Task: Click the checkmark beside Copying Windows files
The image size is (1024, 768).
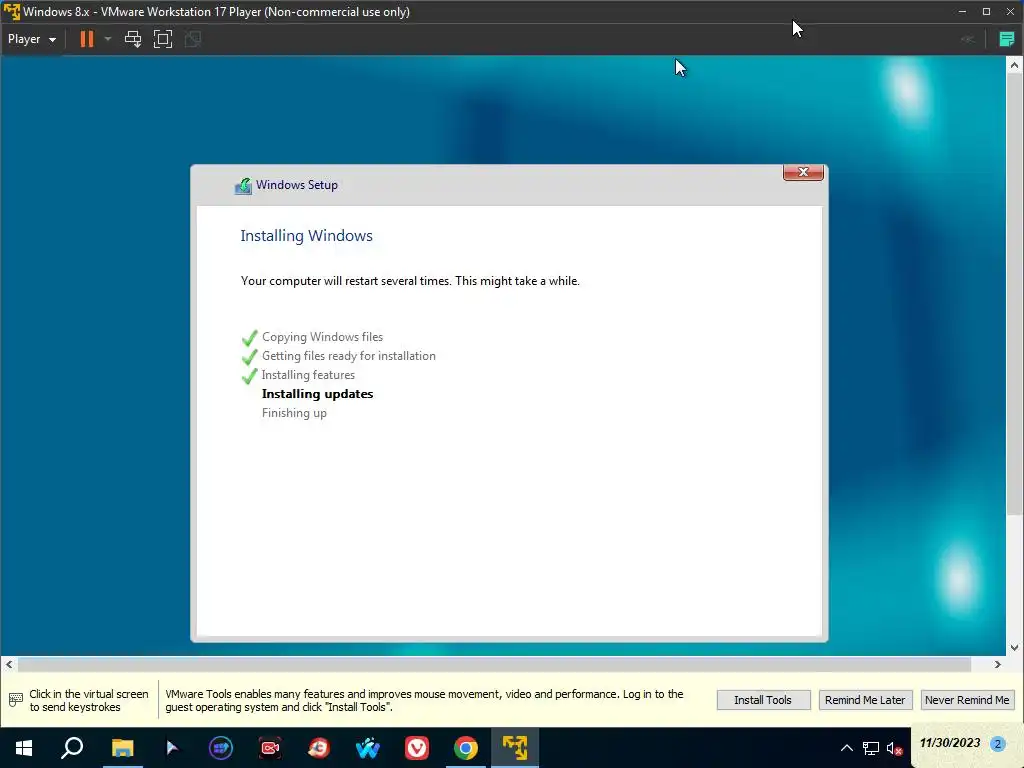Action: pyautogui.click(x=249, y=338)
